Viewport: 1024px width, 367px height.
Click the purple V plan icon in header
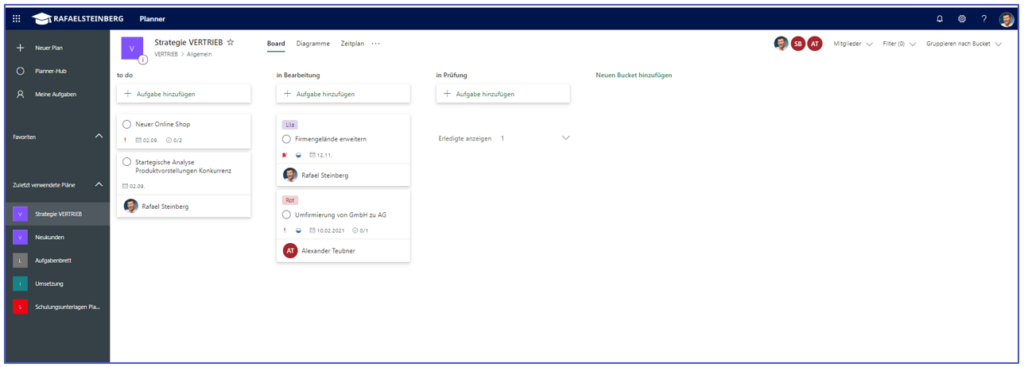(132, 48)
